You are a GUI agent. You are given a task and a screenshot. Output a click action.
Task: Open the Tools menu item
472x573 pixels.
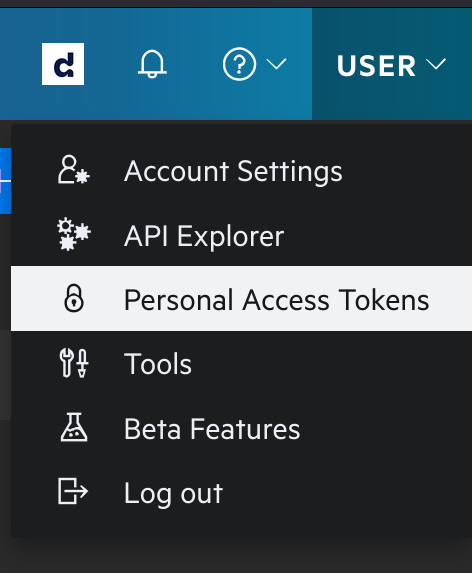(x=158, y=364)
